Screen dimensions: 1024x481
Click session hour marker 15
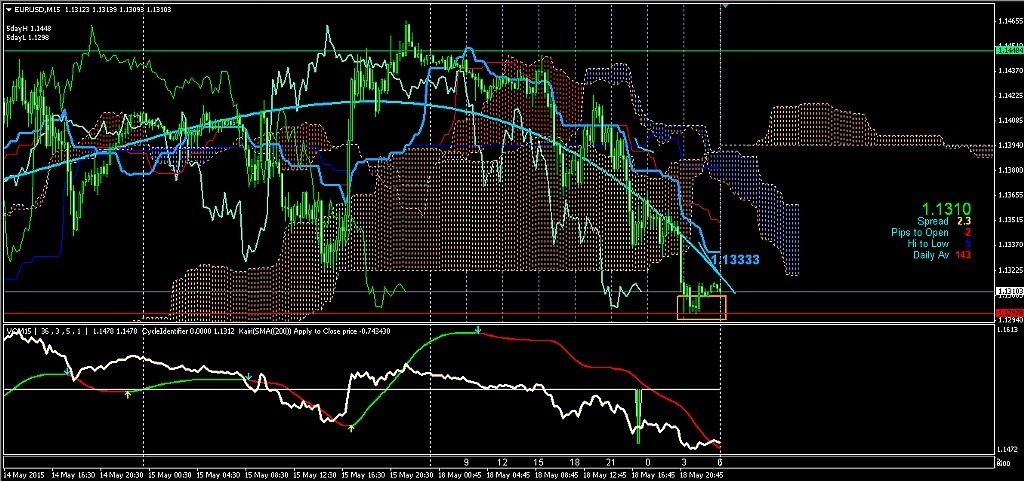click(x=539, y=461)
